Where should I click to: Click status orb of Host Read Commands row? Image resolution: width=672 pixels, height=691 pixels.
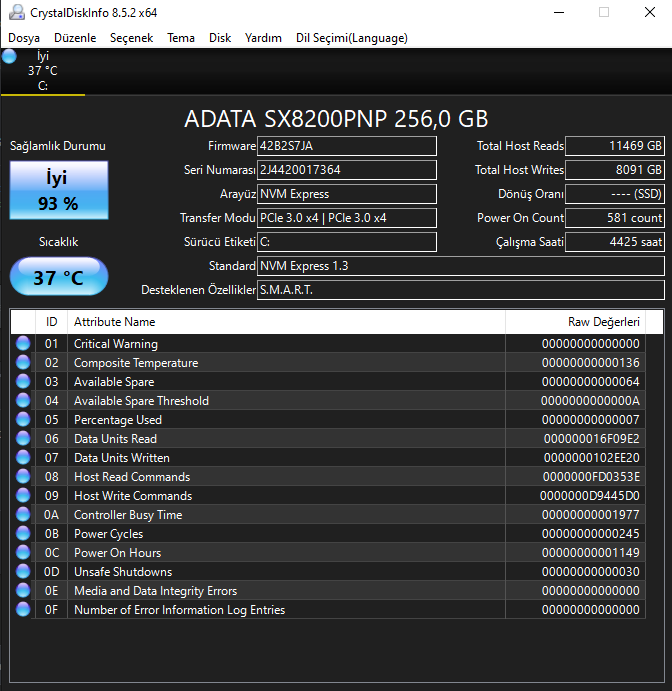click(x=23, y=476)
